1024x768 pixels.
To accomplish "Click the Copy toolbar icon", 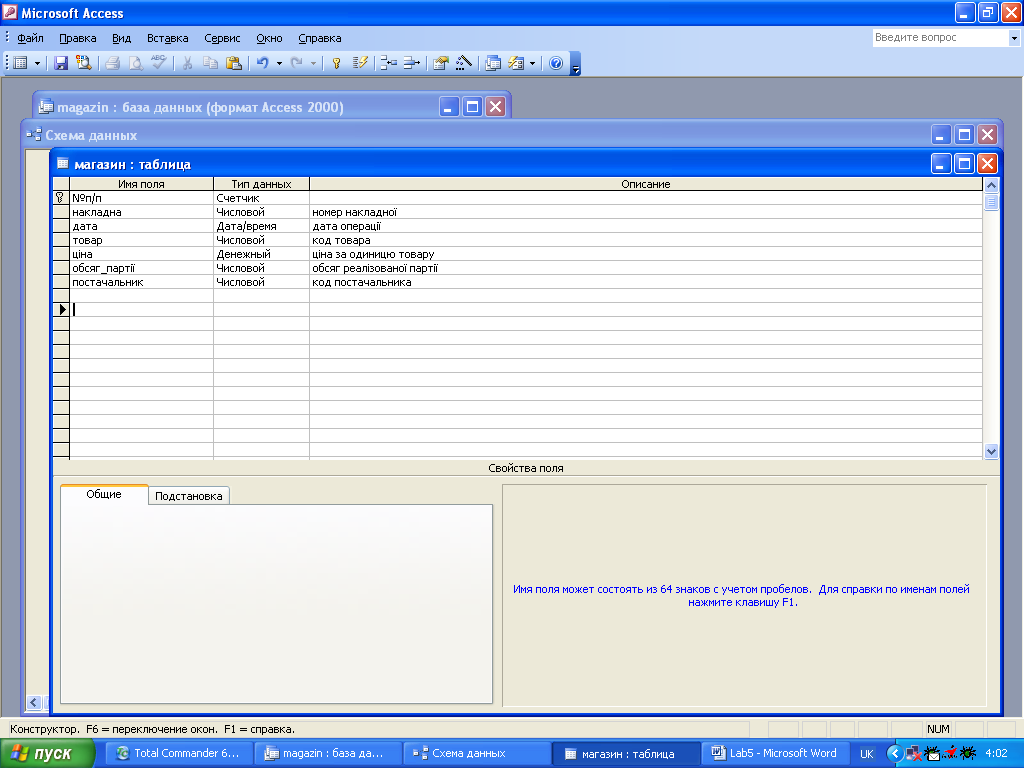I will point(210,63).
